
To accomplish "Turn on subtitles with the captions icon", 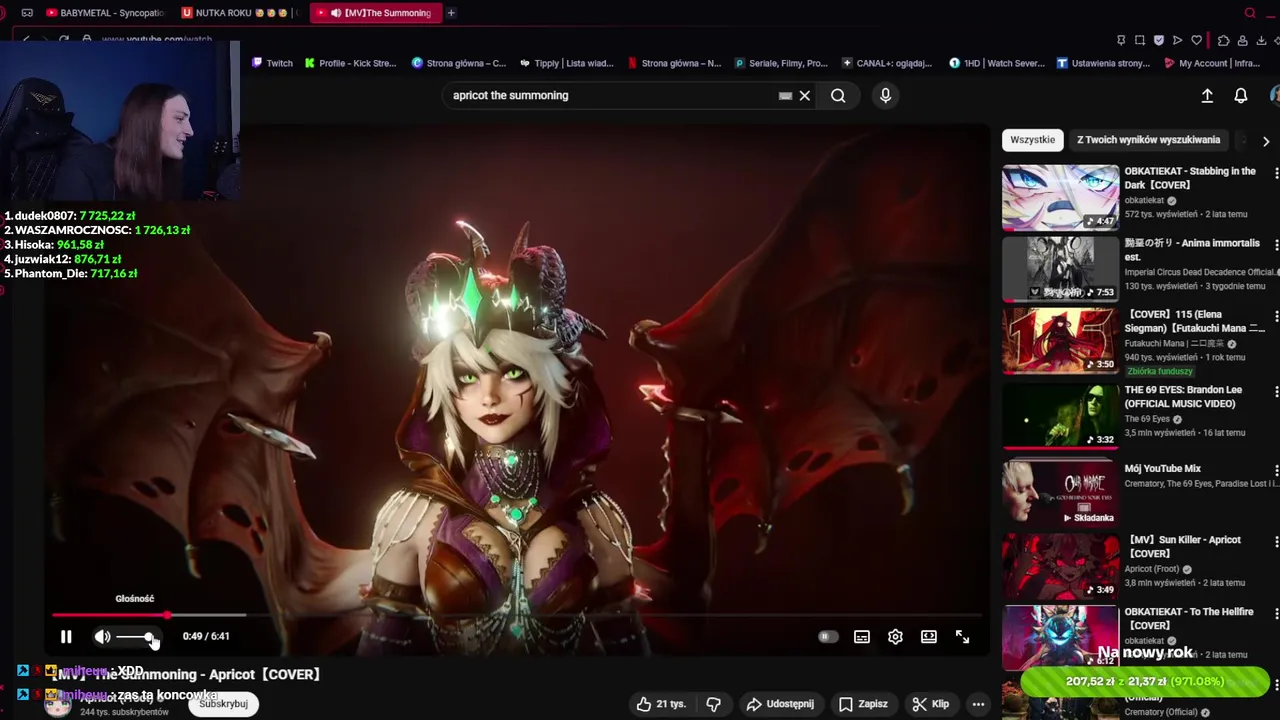I will coord(862,637).
